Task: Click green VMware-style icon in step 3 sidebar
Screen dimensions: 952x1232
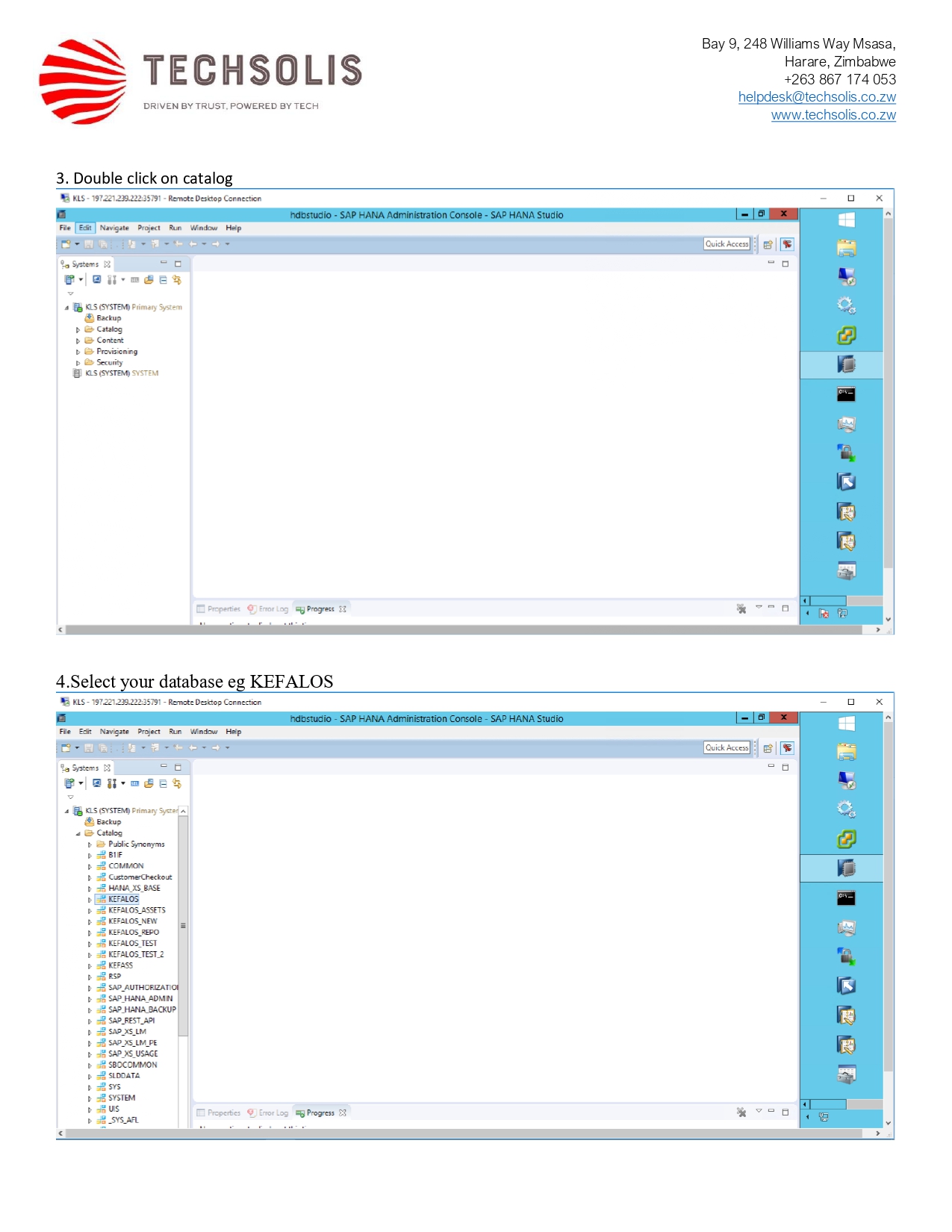Action: click(x=846, y=335)
